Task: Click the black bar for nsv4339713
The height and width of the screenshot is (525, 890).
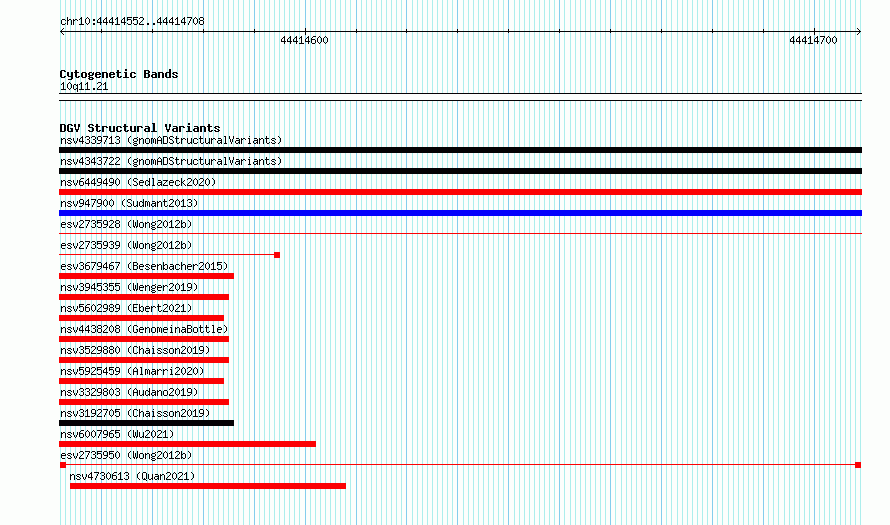Action: click(x=460, y=150)
